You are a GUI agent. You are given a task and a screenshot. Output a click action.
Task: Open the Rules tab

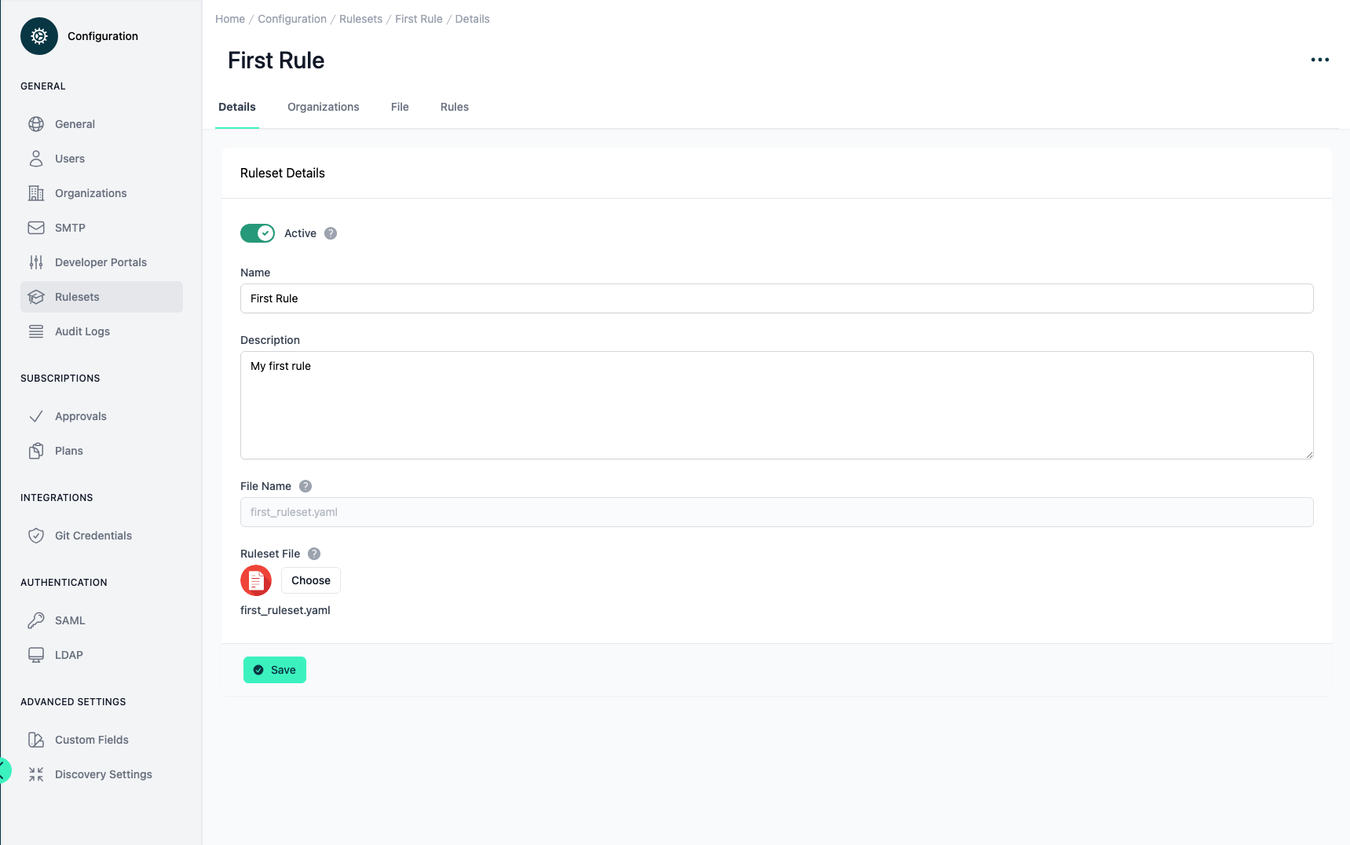pyautogui.click(x=454, y=106)
